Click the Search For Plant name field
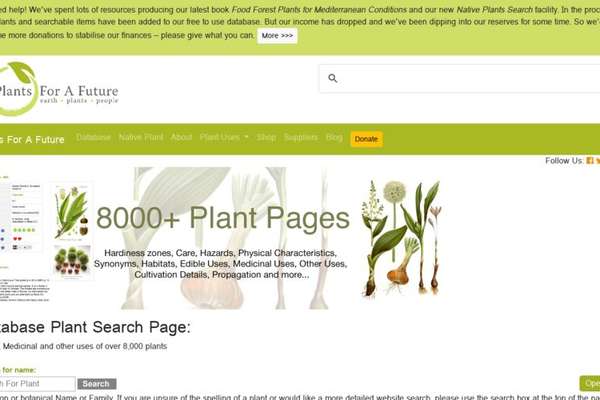Screen dimensions: 600x400 click(x=38, y=384)
